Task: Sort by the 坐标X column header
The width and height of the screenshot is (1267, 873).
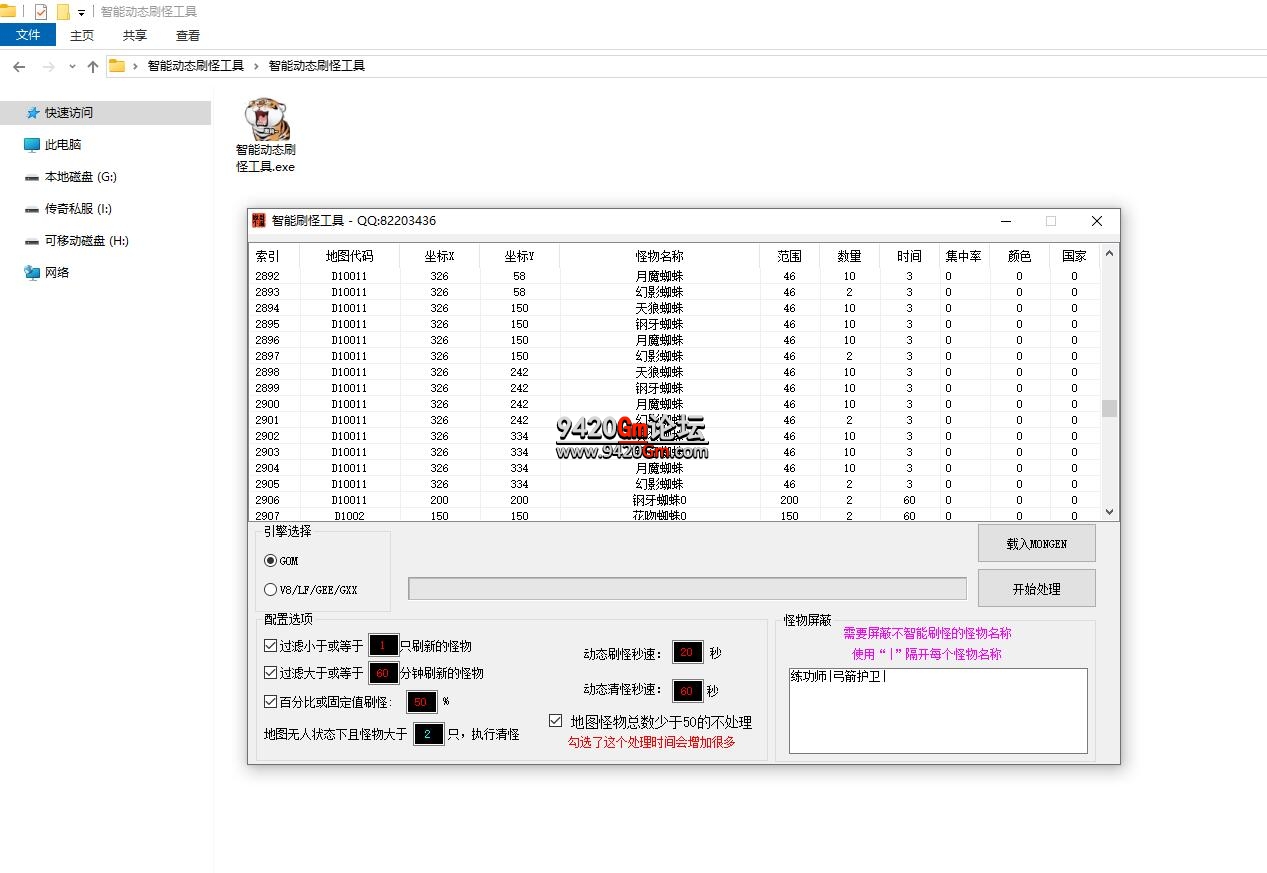Action: click(439, 257)
